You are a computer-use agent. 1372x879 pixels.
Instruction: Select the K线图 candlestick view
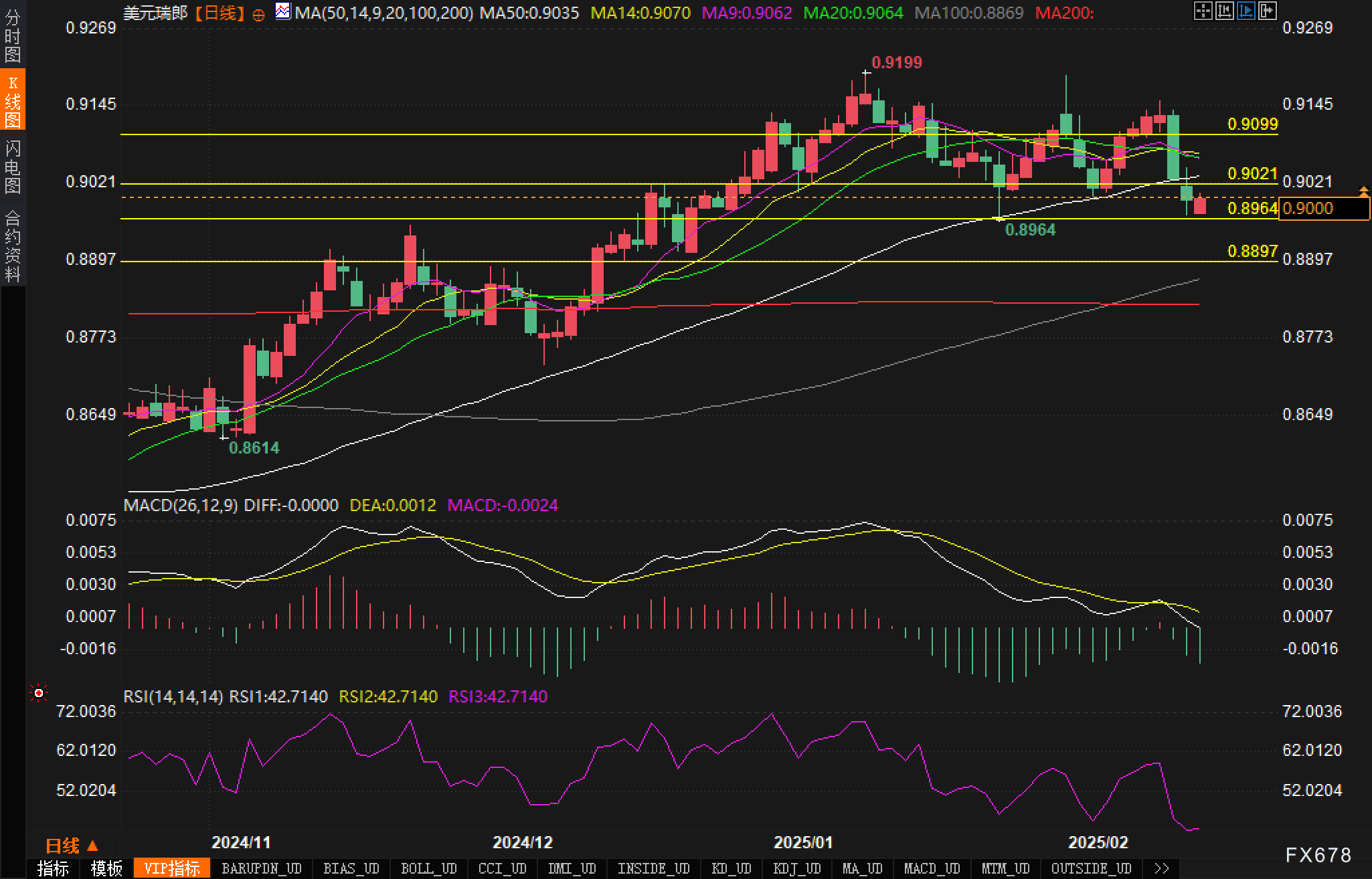13,100
